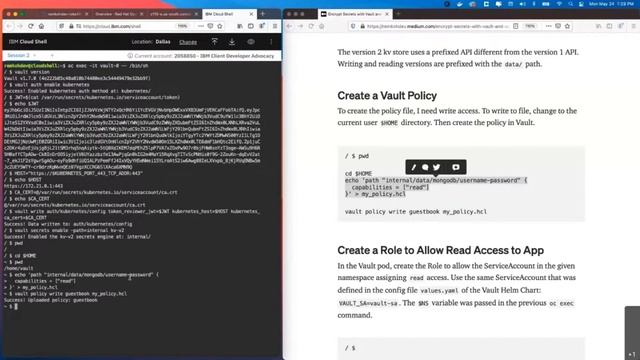Reload the Medium article page
The width and height of the screenshot is (640, 360).
pyautogui.click(x=311, y=26)
